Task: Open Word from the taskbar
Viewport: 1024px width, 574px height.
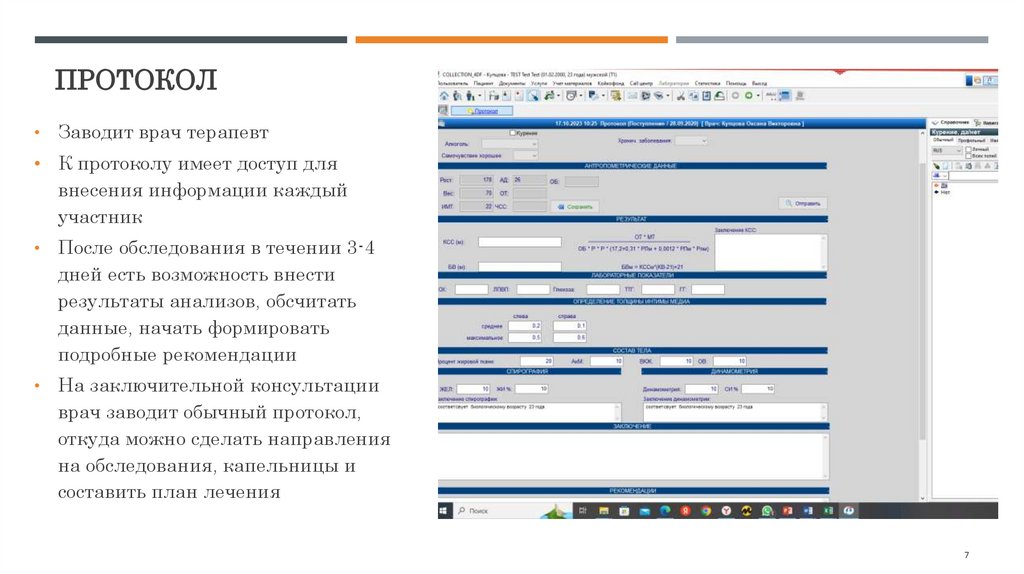Action: pyautogui.click(x=808, y=511)
